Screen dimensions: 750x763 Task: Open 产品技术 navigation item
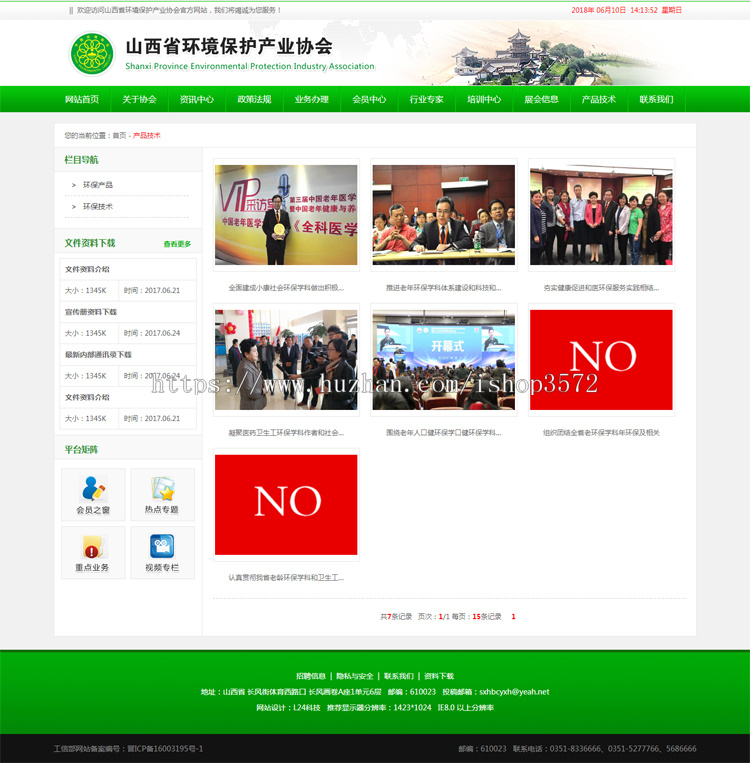click(599, 99)
